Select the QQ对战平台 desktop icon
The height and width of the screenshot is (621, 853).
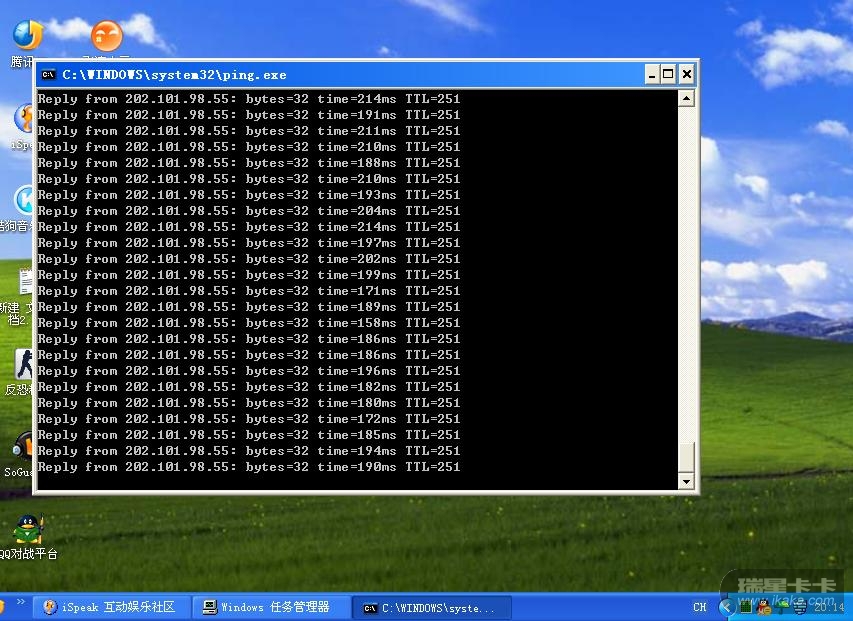pyautogui.click(x=28, y=530)
